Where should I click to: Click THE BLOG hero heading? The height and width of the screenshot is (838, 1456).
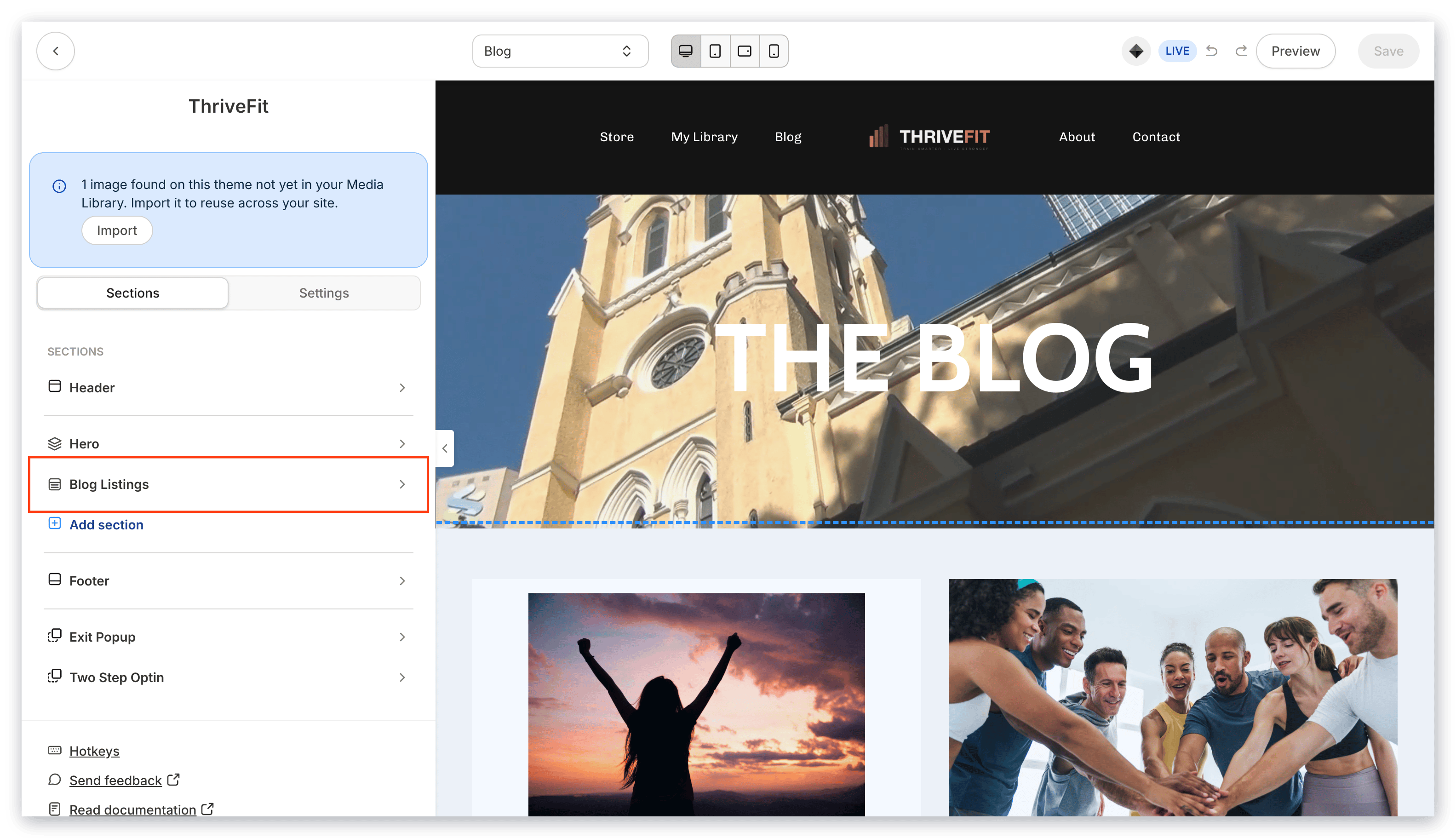934,357
